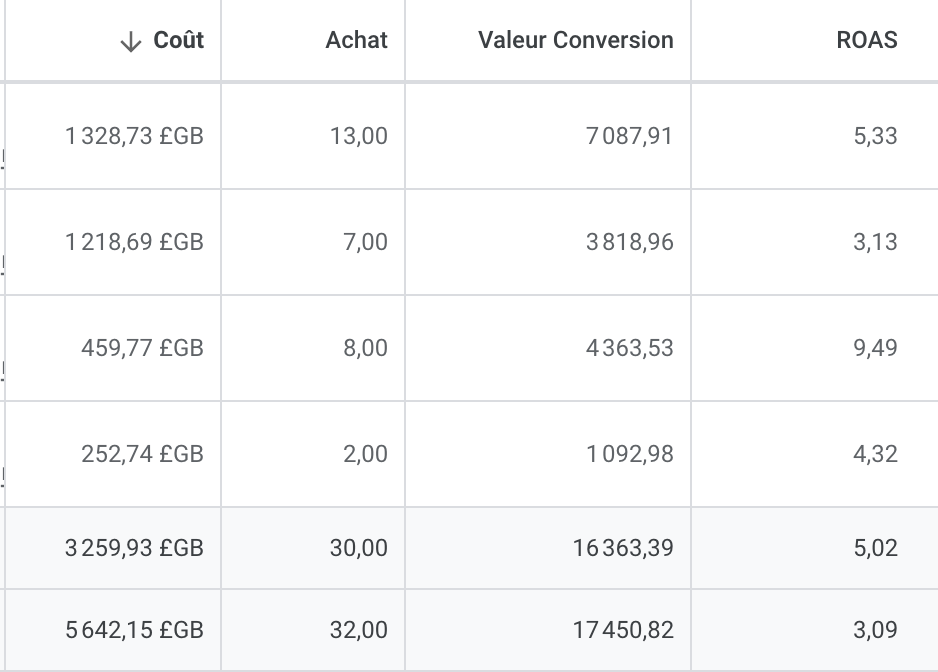Select the 17 450,82 conversion value total
This screenshot has height=672, width=938.
(622, 630)
